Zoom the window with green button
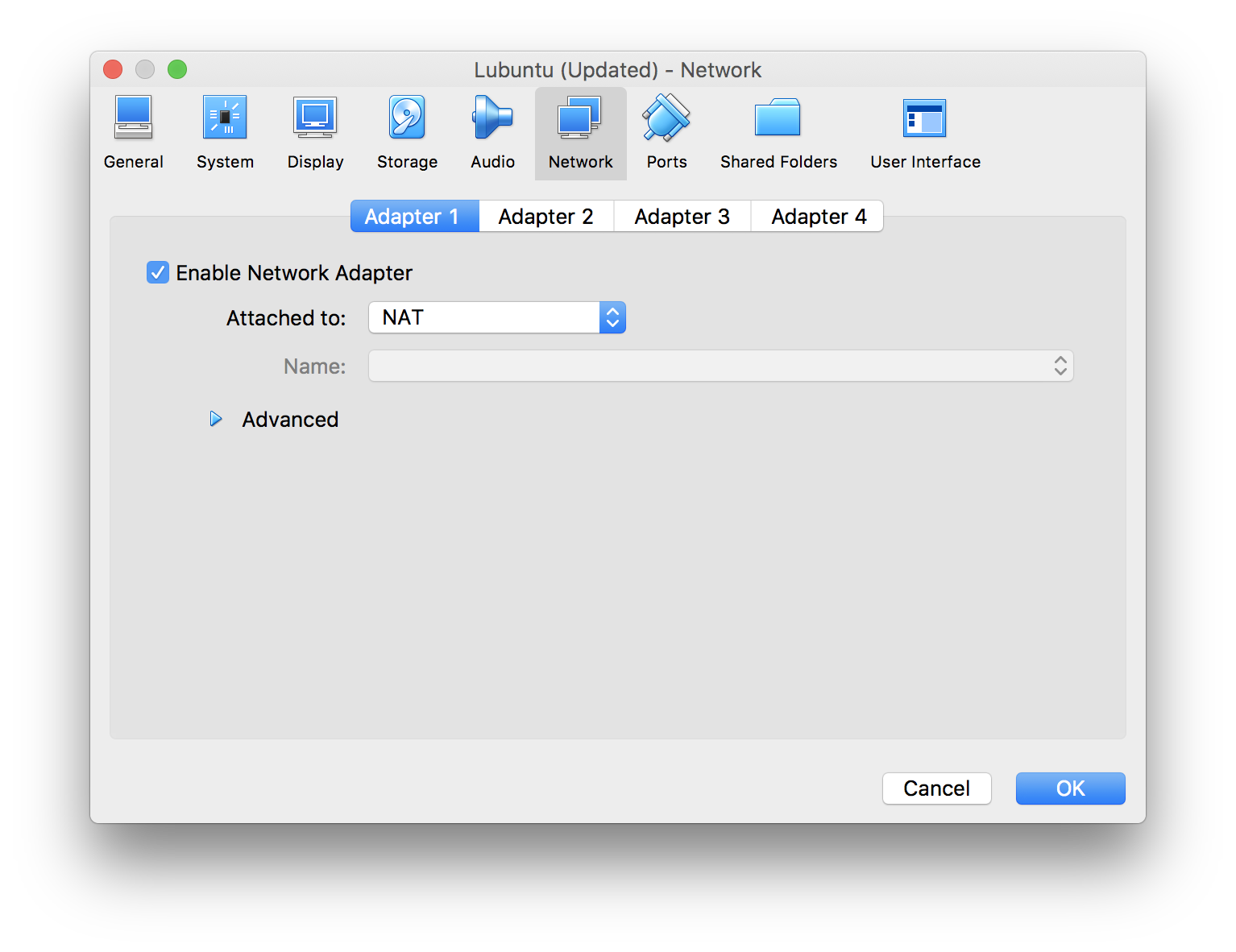The image size is (1236, 952). click(x=177, y=69)
